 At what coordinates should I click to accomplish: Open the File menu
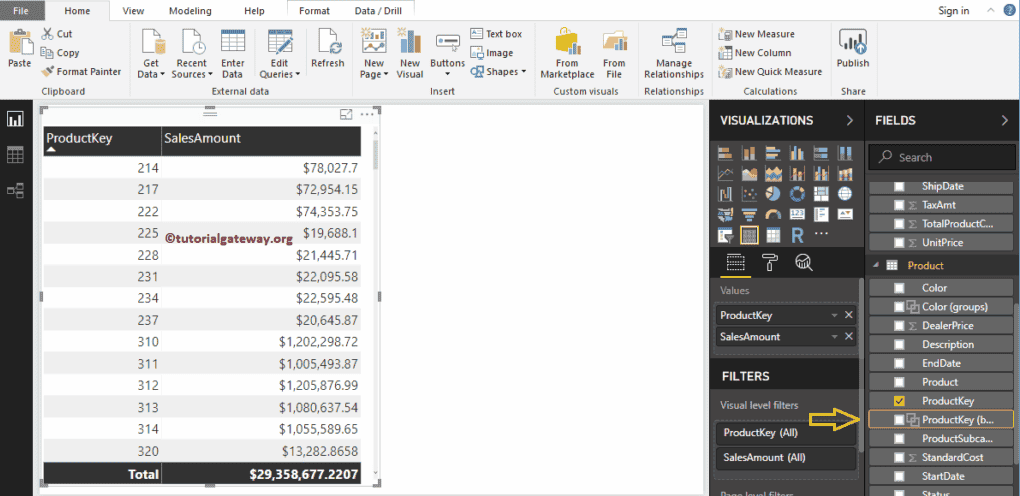click(21, 10)
